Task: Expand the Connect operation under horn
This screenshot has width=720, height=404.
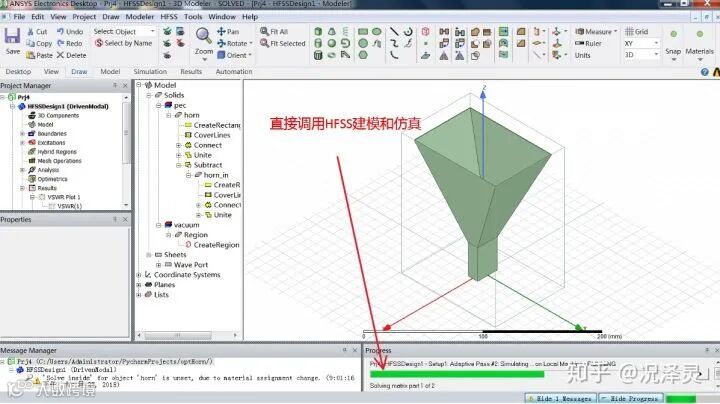Action: pyautogui.click(x=179, y=145)
